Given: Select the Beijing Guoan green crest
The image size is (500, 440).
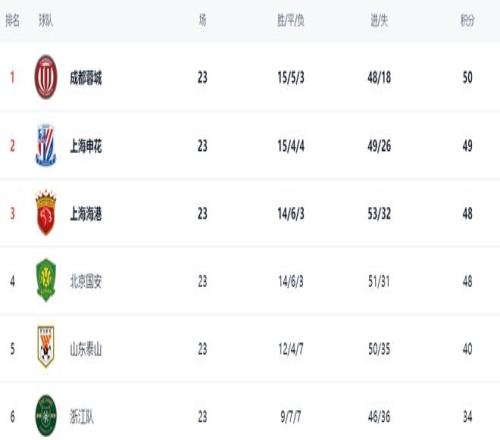Looking at the screenshot, I should [46, 280].
